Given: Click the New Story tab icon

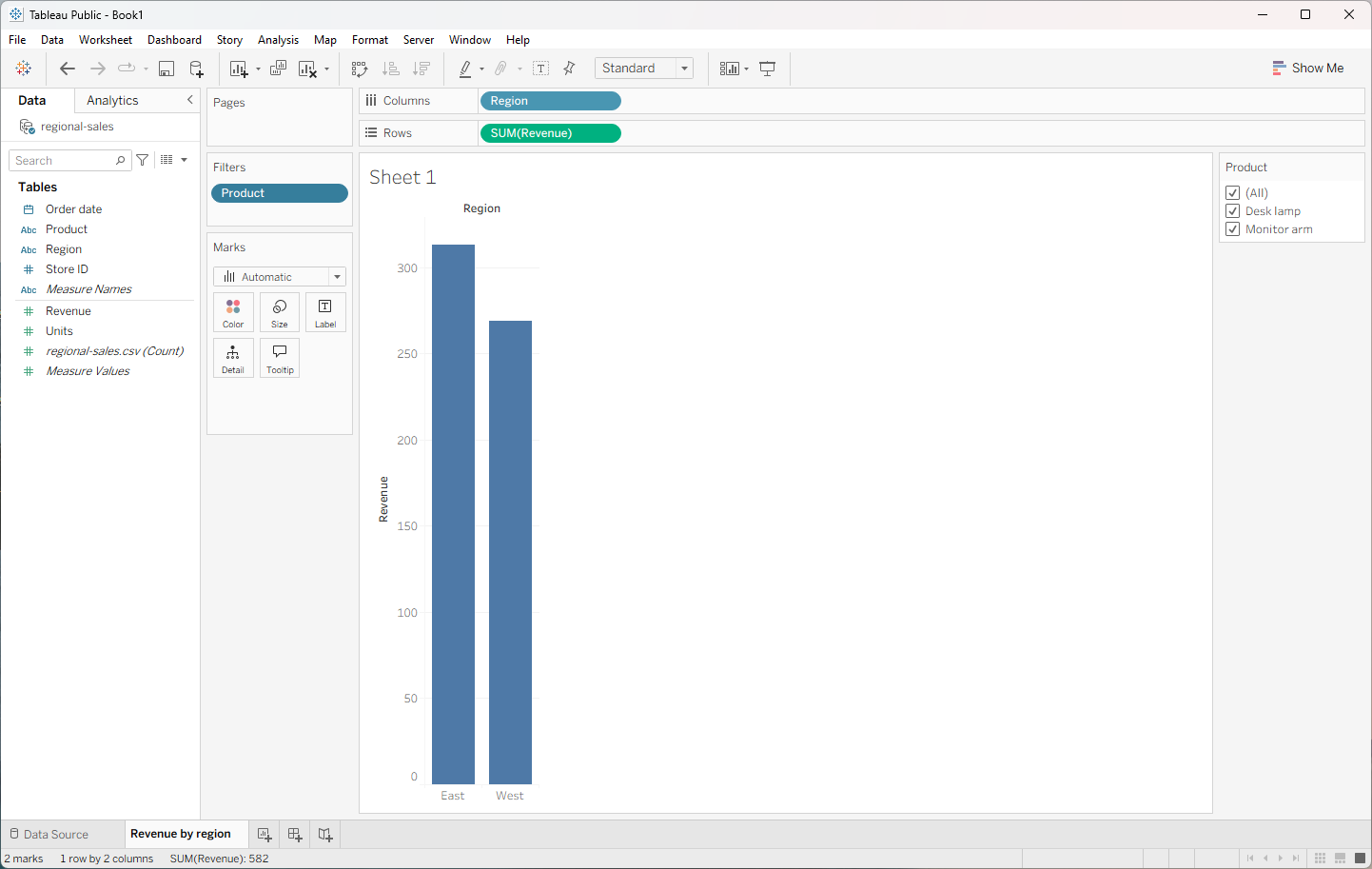Looking at the screenshot, I should 325,835.
